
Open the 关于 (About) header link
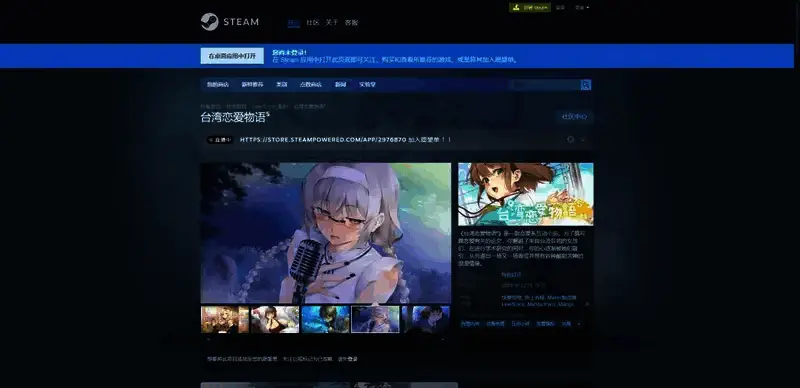[x=332, y=22]
